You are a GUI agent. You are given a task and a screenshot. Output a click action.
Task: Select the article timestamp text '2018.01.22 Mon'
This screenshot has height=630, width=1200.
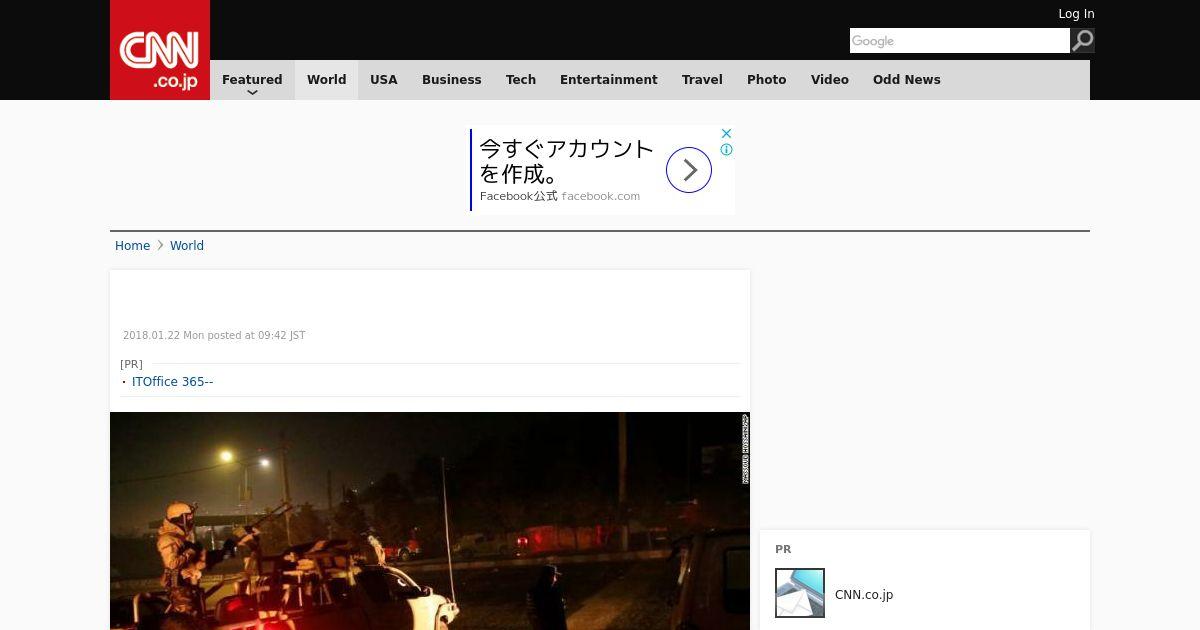pyautogui.click(x=163, y=336)
